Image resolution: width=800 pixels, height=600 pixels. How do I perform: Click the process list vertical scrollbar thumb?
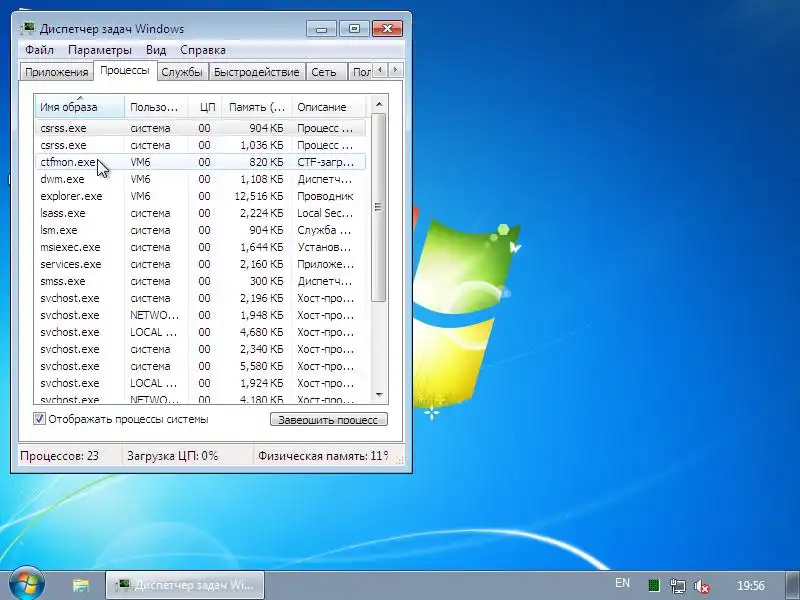379,207
